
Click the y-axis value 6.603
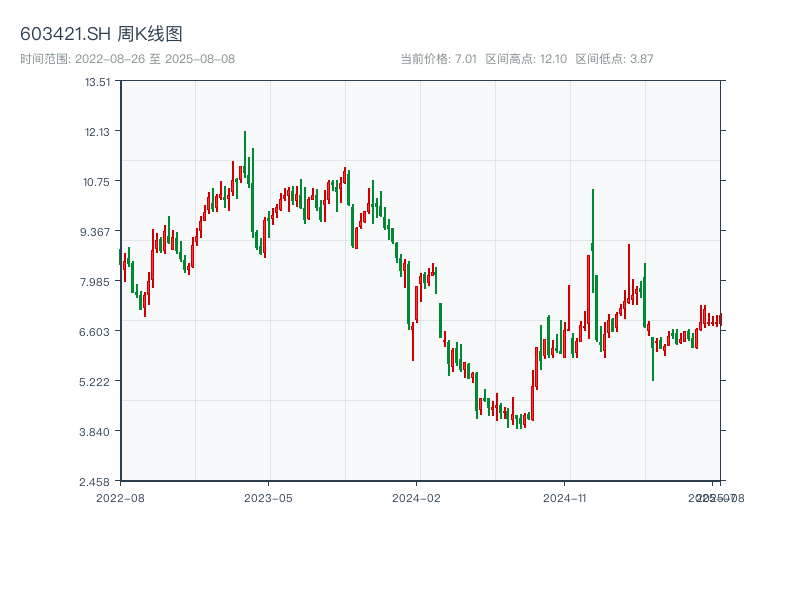94,332
